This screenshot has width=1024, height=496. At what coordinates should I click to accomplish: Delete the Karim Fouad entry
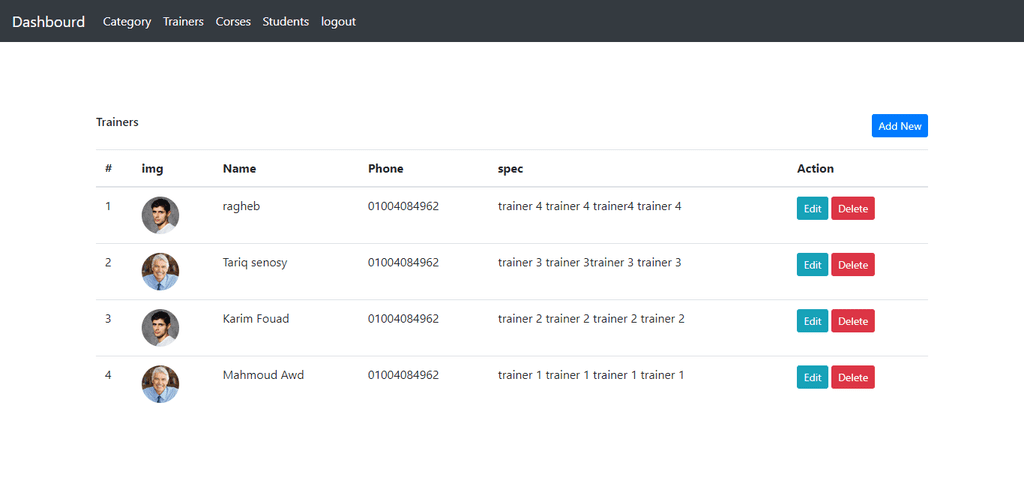tap(853, 321)
